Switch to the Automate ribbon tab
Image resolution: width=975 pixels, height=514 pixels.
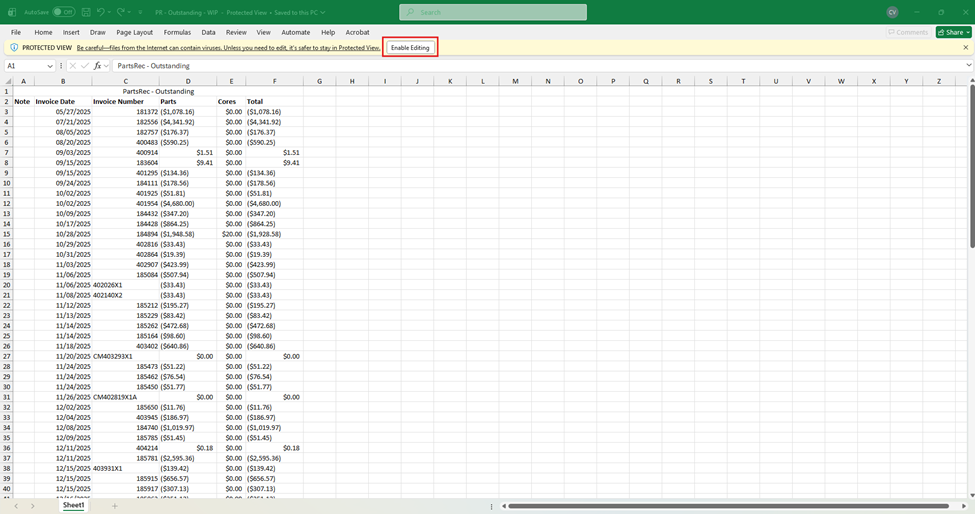pos(295,32)
